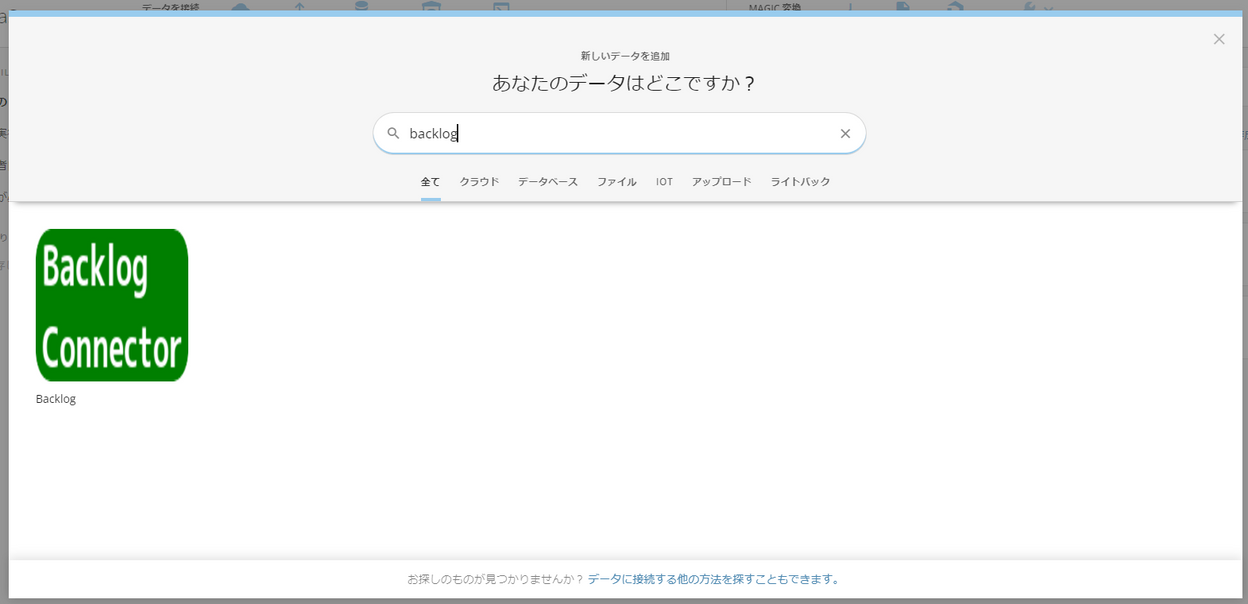Click the search field containing backlog
The width and height of the screenshot is (1248, 604).
coord(619,133)
